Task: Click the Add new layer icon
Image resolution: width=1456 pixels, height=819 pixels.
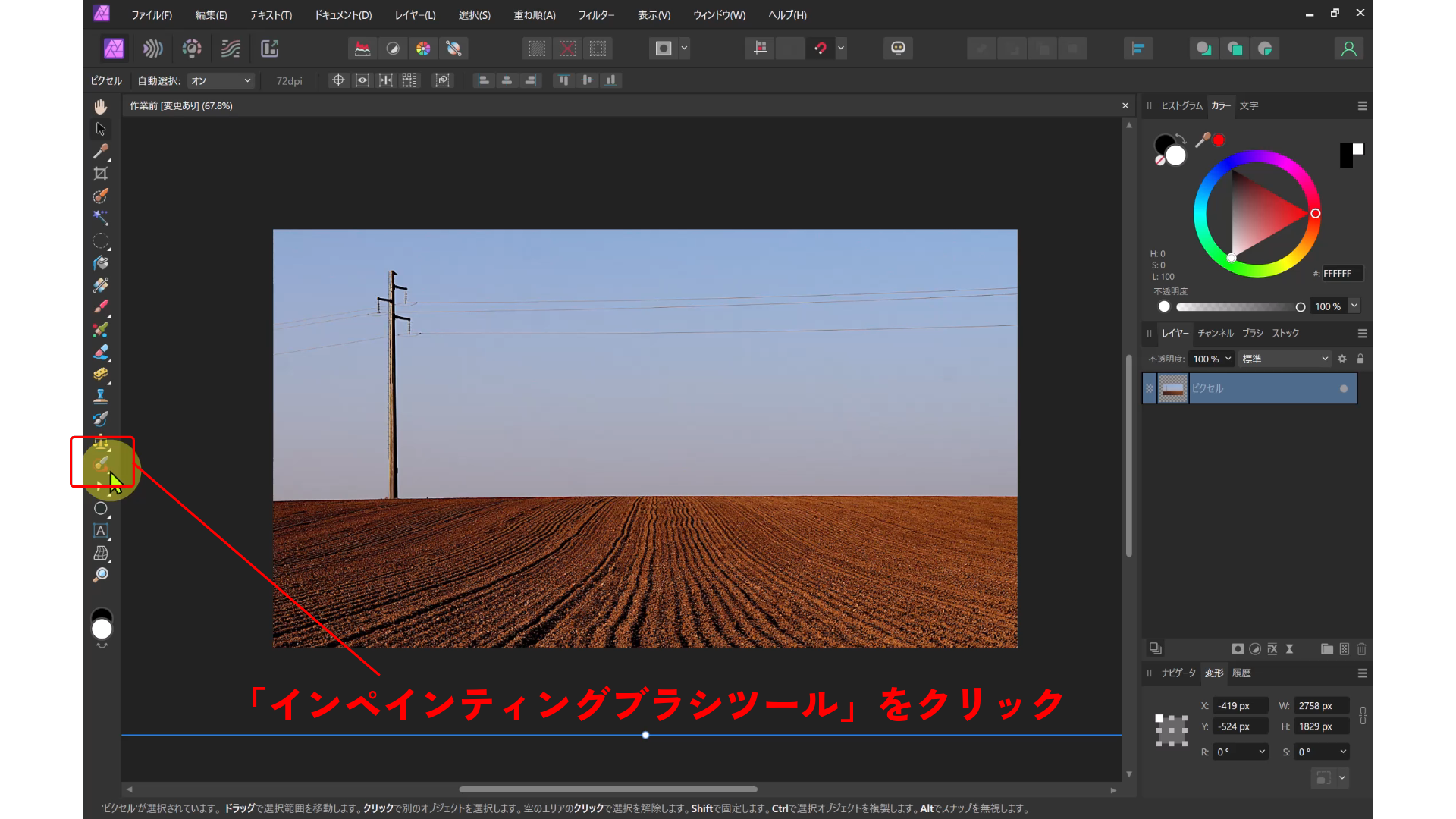Action: click(1344, 649)
